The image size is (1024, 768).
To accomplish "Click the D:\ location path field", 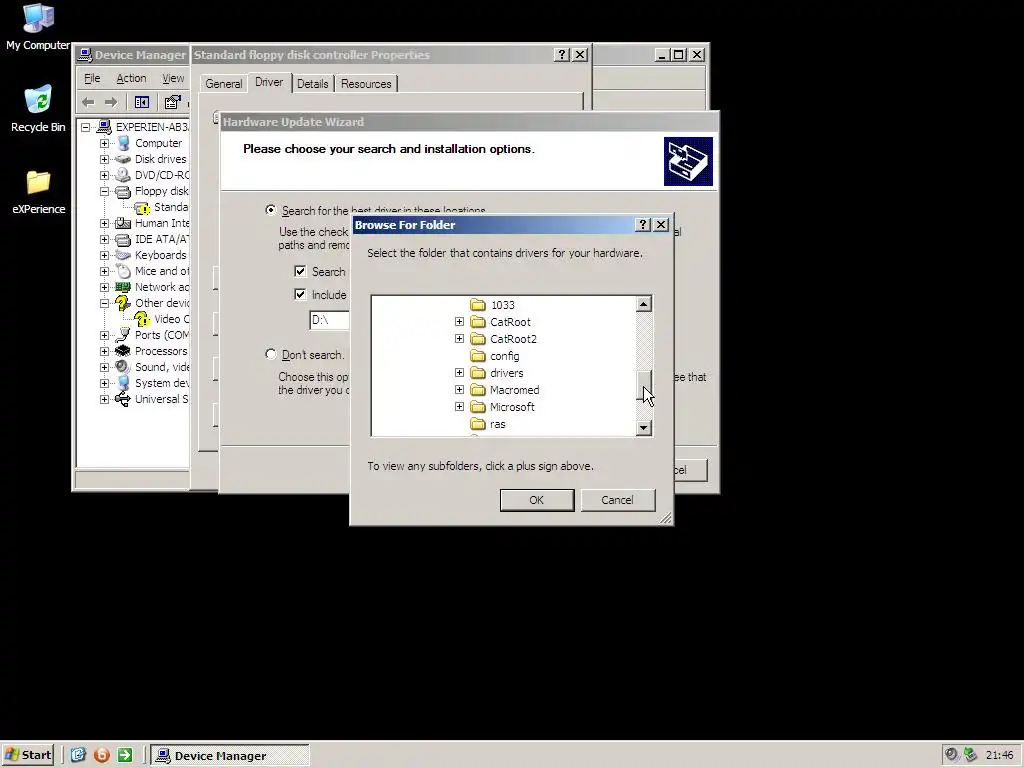I will click(x=330, y=320).
